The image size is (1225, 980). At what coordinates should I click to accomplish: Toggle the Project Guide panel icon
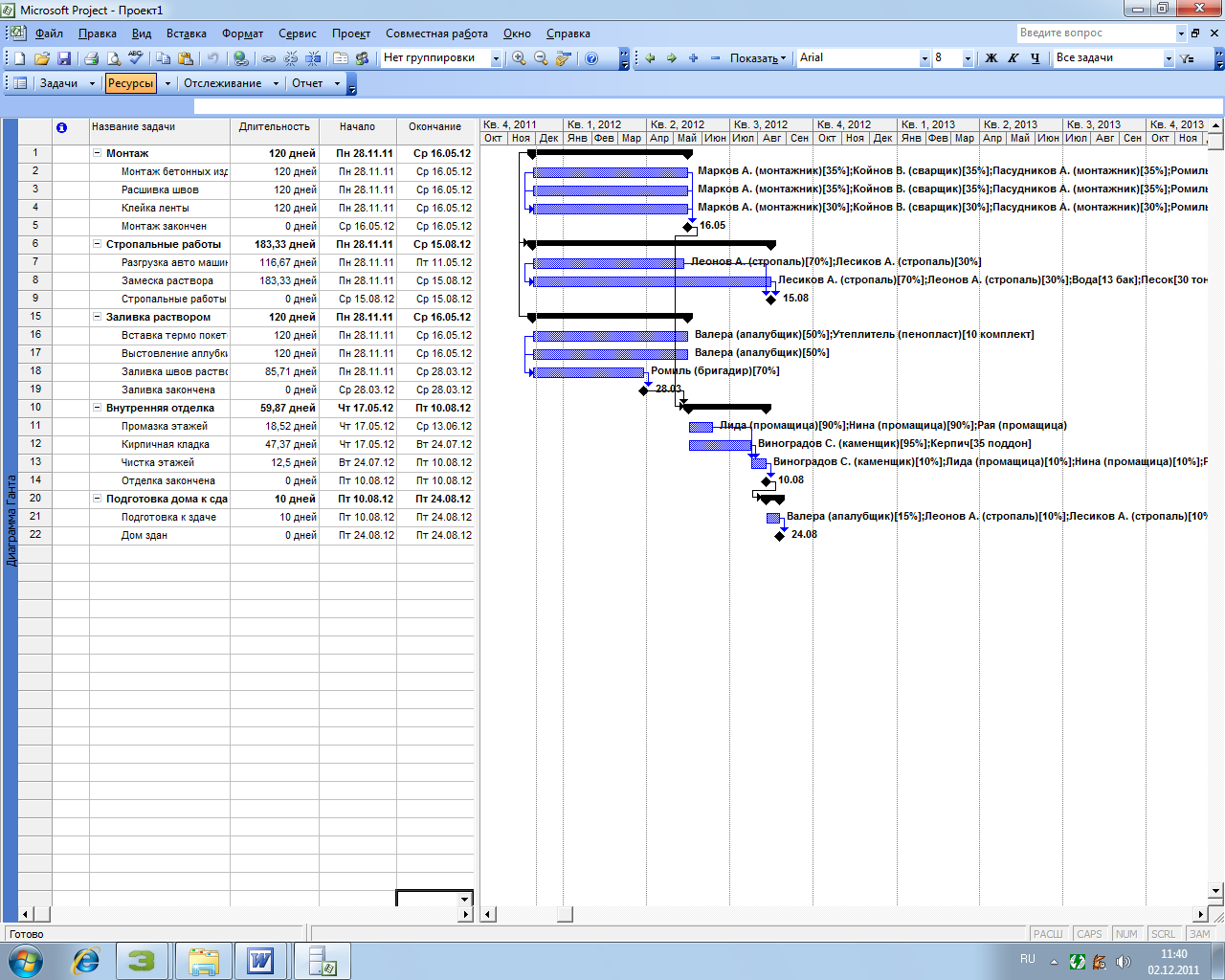[x=20, y=83]
